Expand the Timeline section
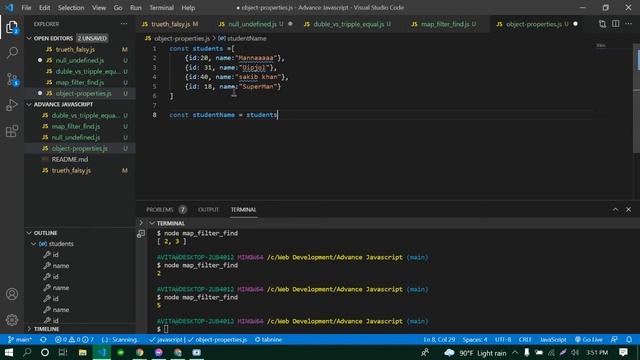This screenshot has width=640, height=360. tap(29, 329)
